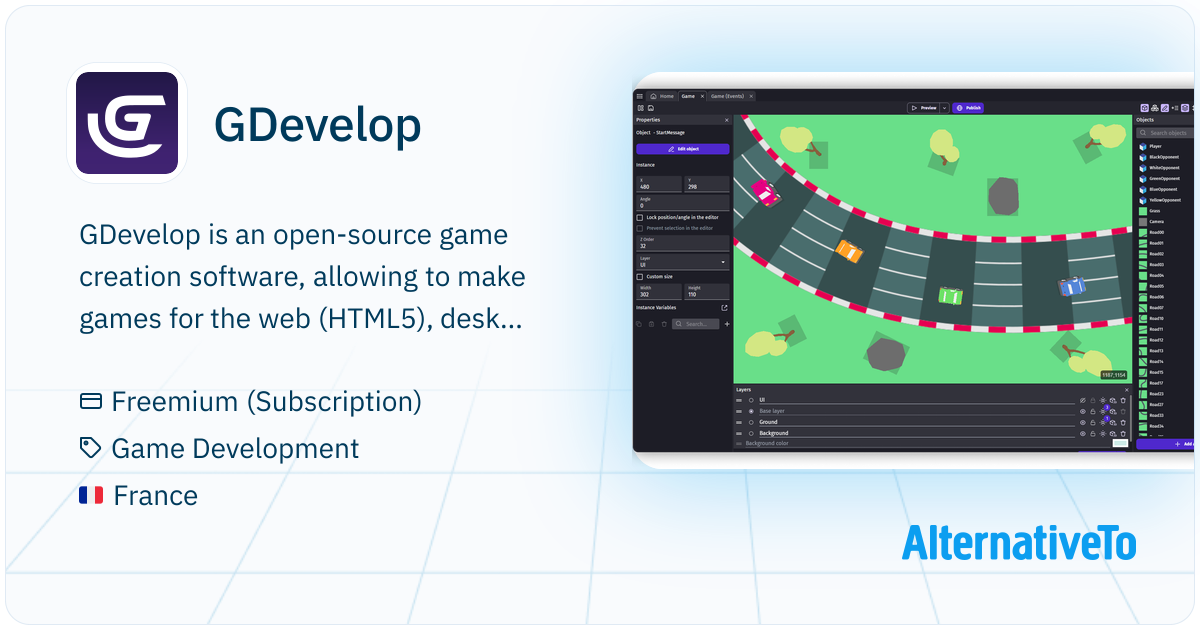Delete the Background layer

coord(1123,433)
